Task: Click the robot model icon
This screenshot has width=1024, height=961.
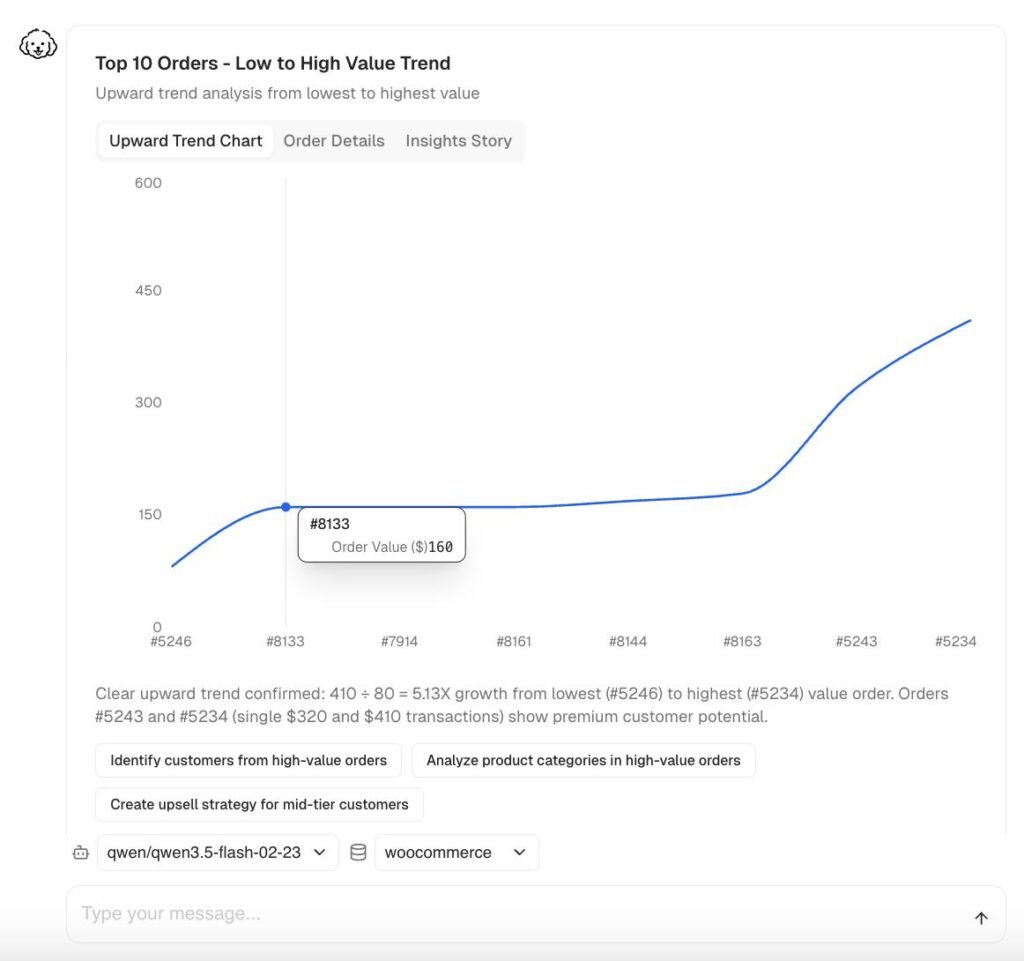Action: (x=81, y=853)
